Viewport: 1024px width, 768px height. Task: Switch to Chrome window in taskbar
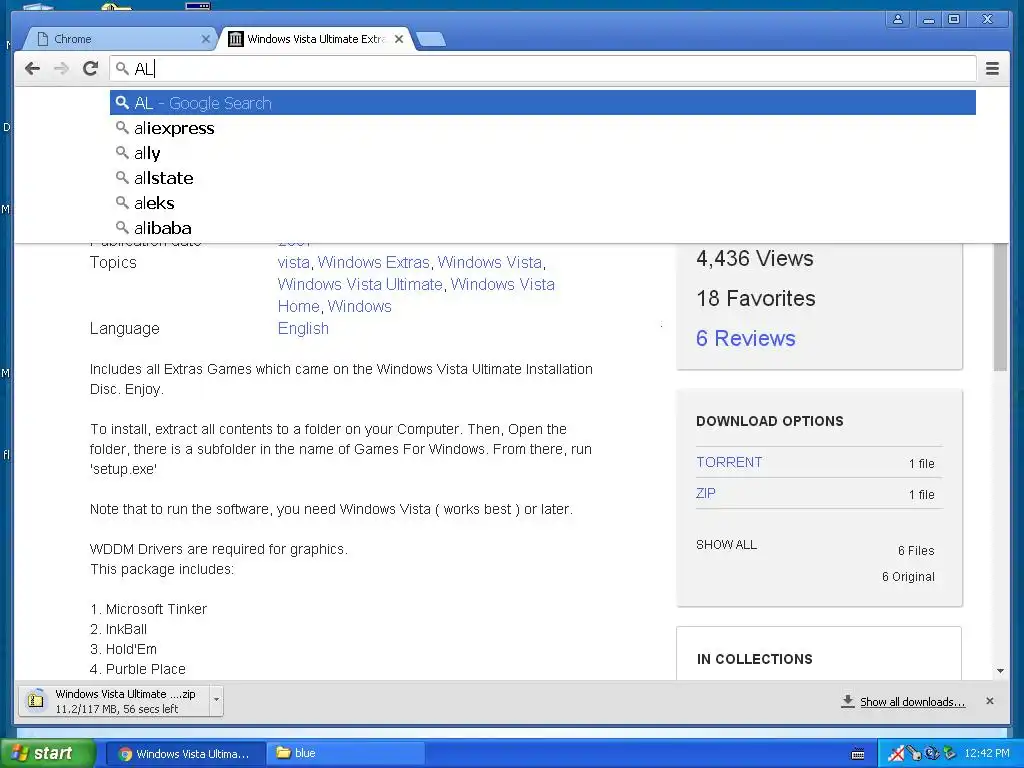(x=185, y=754)
